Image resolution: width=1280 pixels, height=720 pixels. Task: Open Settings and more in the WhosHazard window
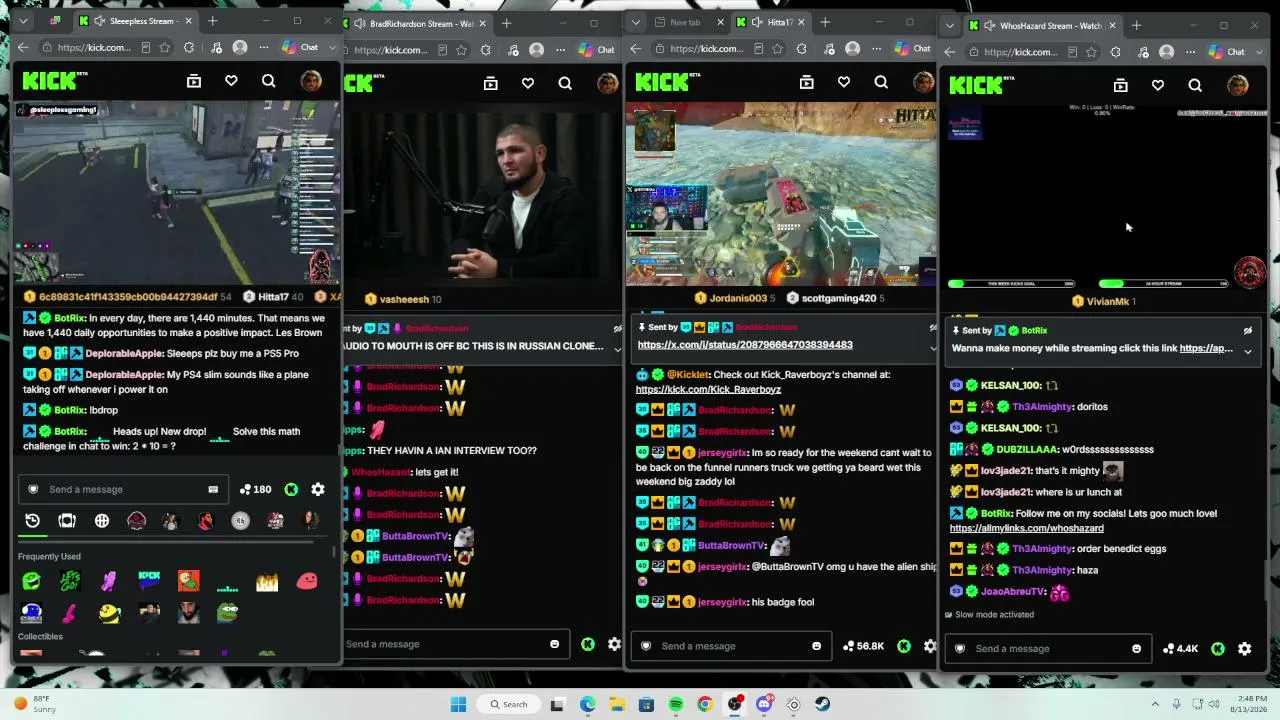pos(1192,52)
